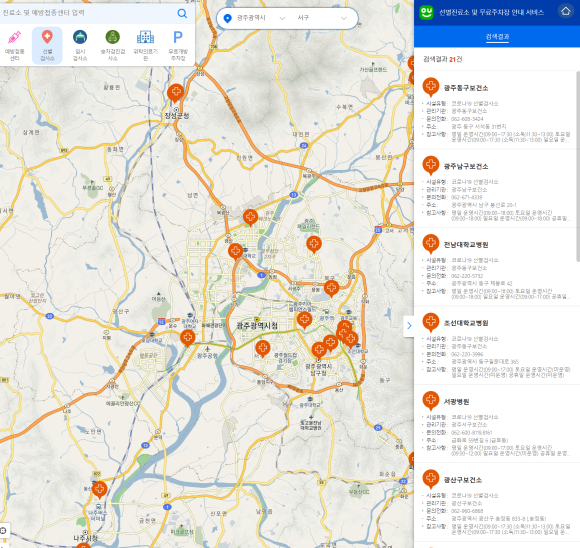Click the 검색결과 21건 count text

click(442, 59)
